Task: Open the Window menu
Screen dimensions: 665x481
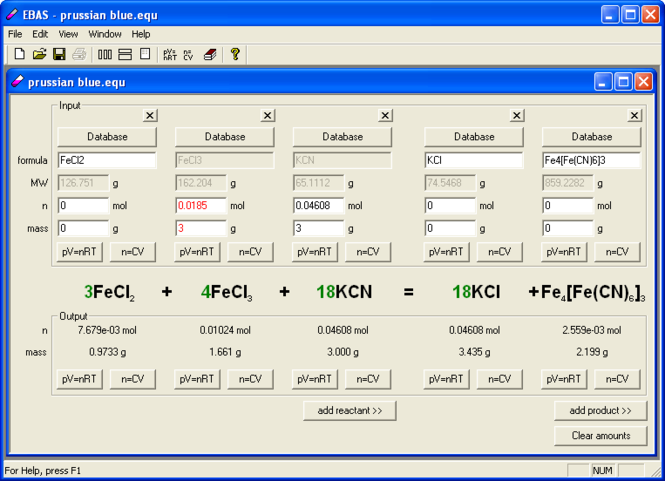Action: pyautogui.click(x=105, y=34)
